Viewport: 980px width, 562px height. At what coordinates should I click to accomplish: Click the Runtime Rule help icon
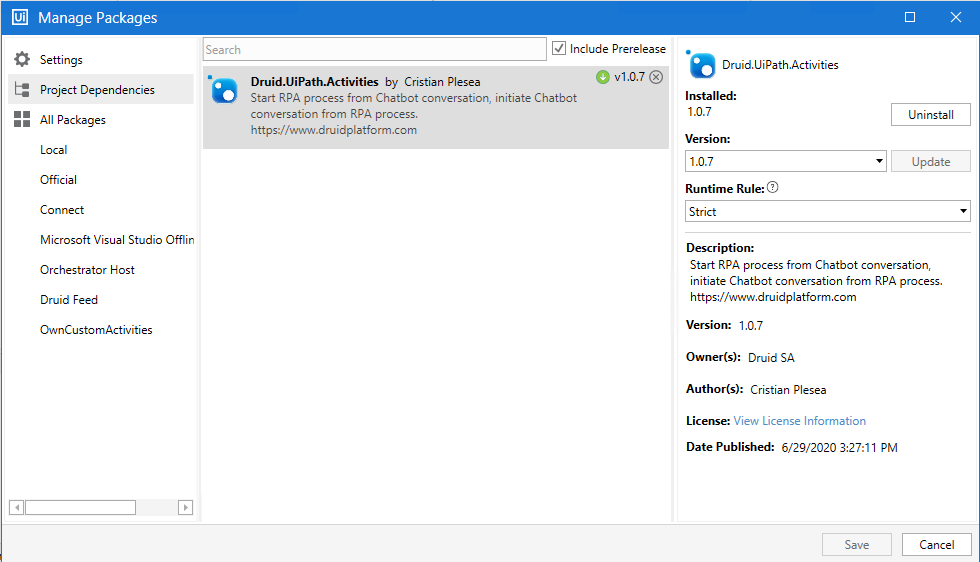pos(773,187)
